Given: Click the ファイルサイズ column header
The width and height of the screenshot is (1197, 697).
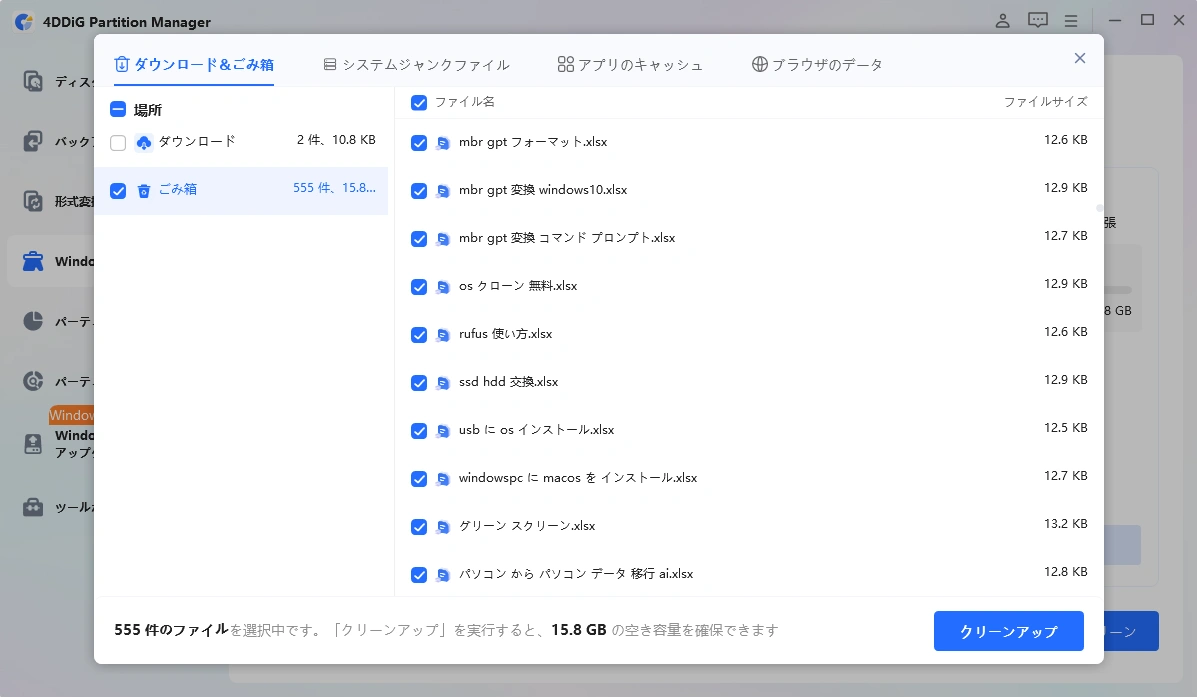Looking at the screenshot, I should click(x=1045, y=102).
